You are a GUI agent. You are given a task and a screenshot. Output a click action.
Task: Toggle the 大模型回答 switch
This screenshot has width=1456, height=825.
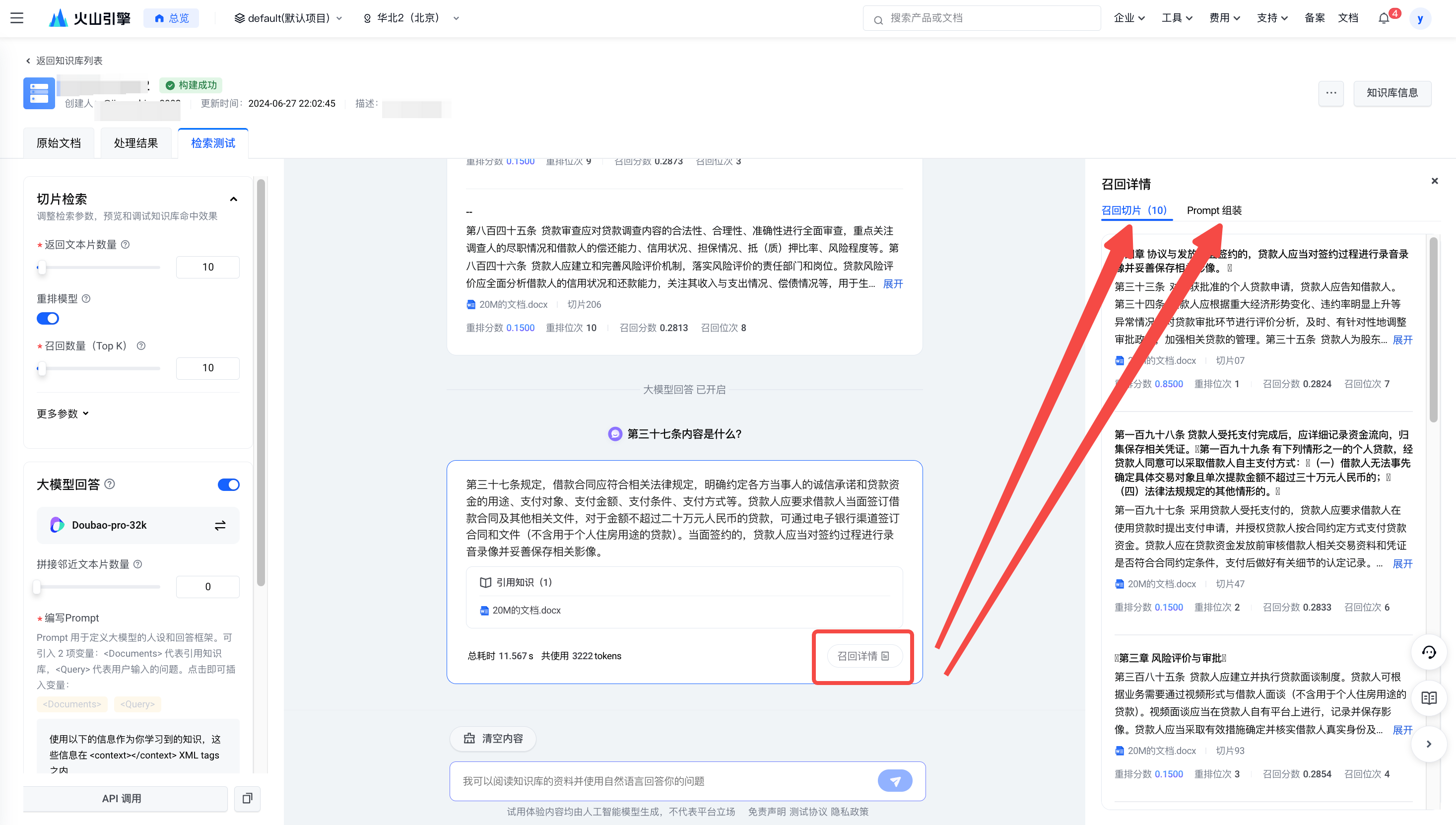(229, 484)
